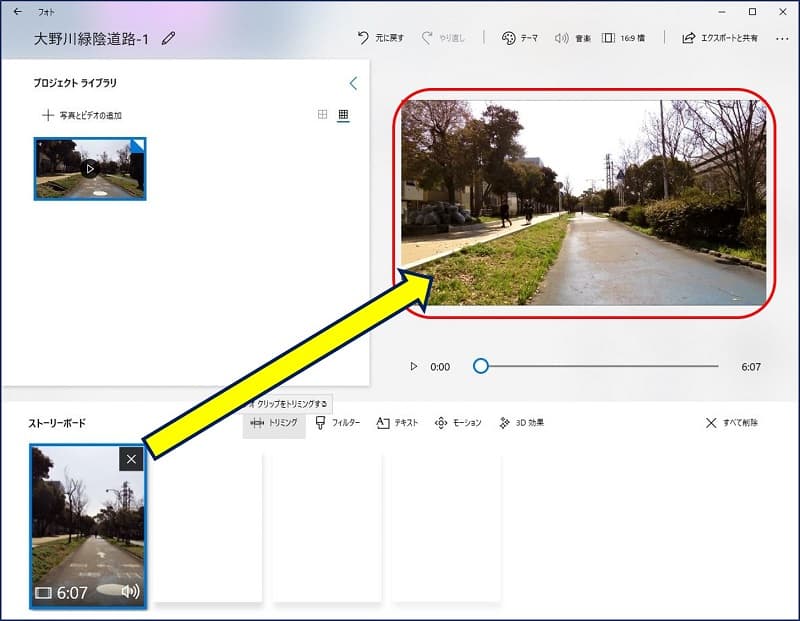
Task: Open the 16:9 横 aspect ratio dropdown
Action: [622, 38]
